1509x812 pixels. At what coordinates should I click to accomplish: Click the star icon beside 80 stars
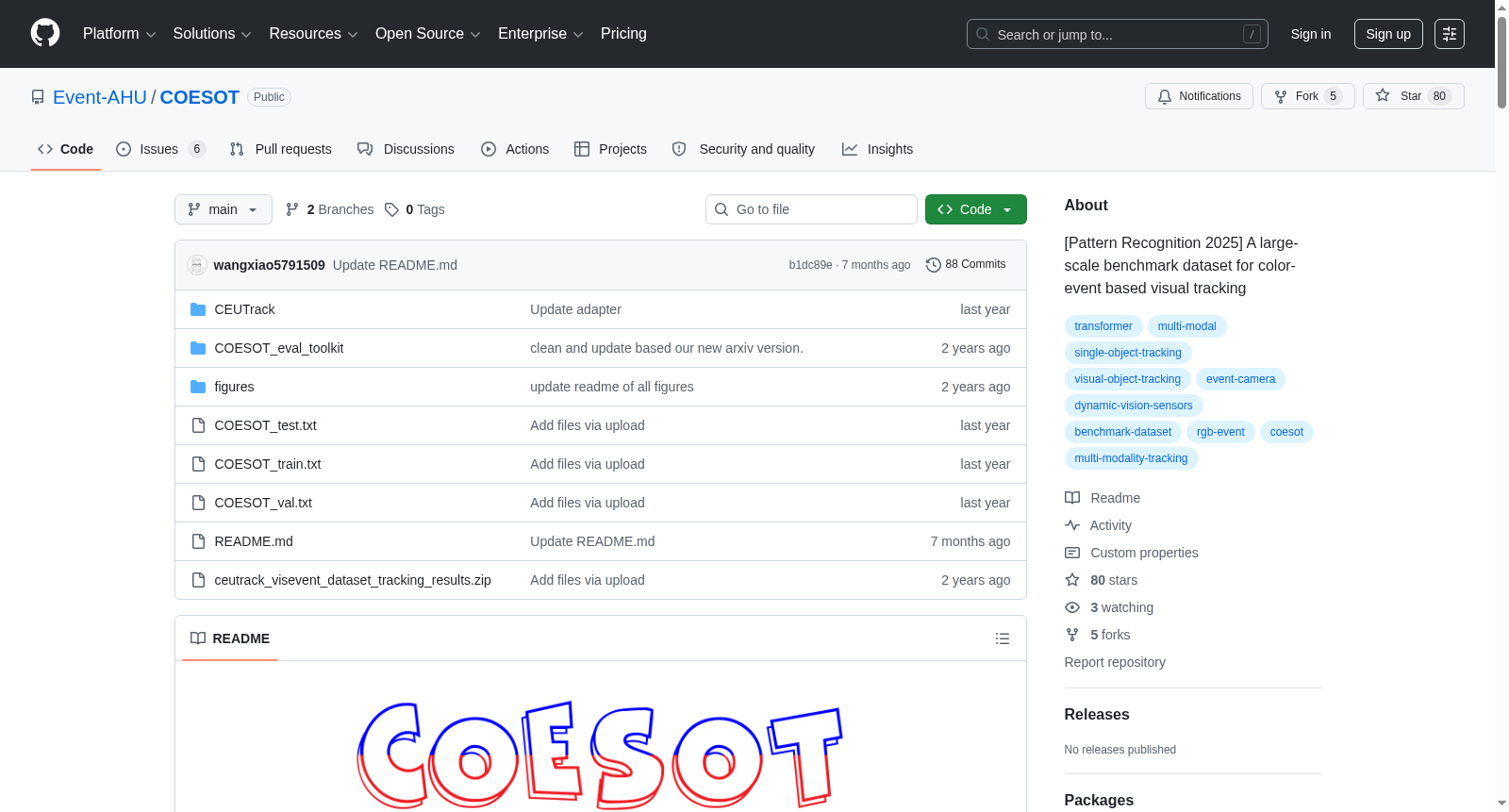pyautogui.click(x=1072, y=580)
